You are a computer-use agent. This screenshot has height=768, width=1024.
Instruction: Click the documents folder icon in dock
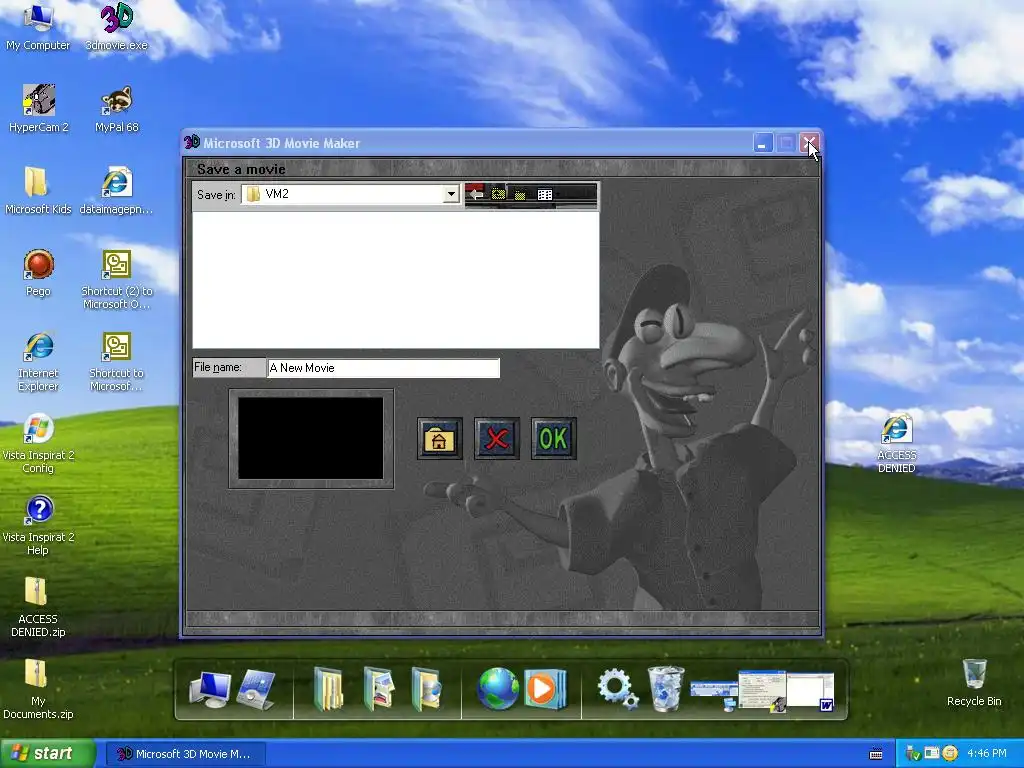click(x=328, y=689)
